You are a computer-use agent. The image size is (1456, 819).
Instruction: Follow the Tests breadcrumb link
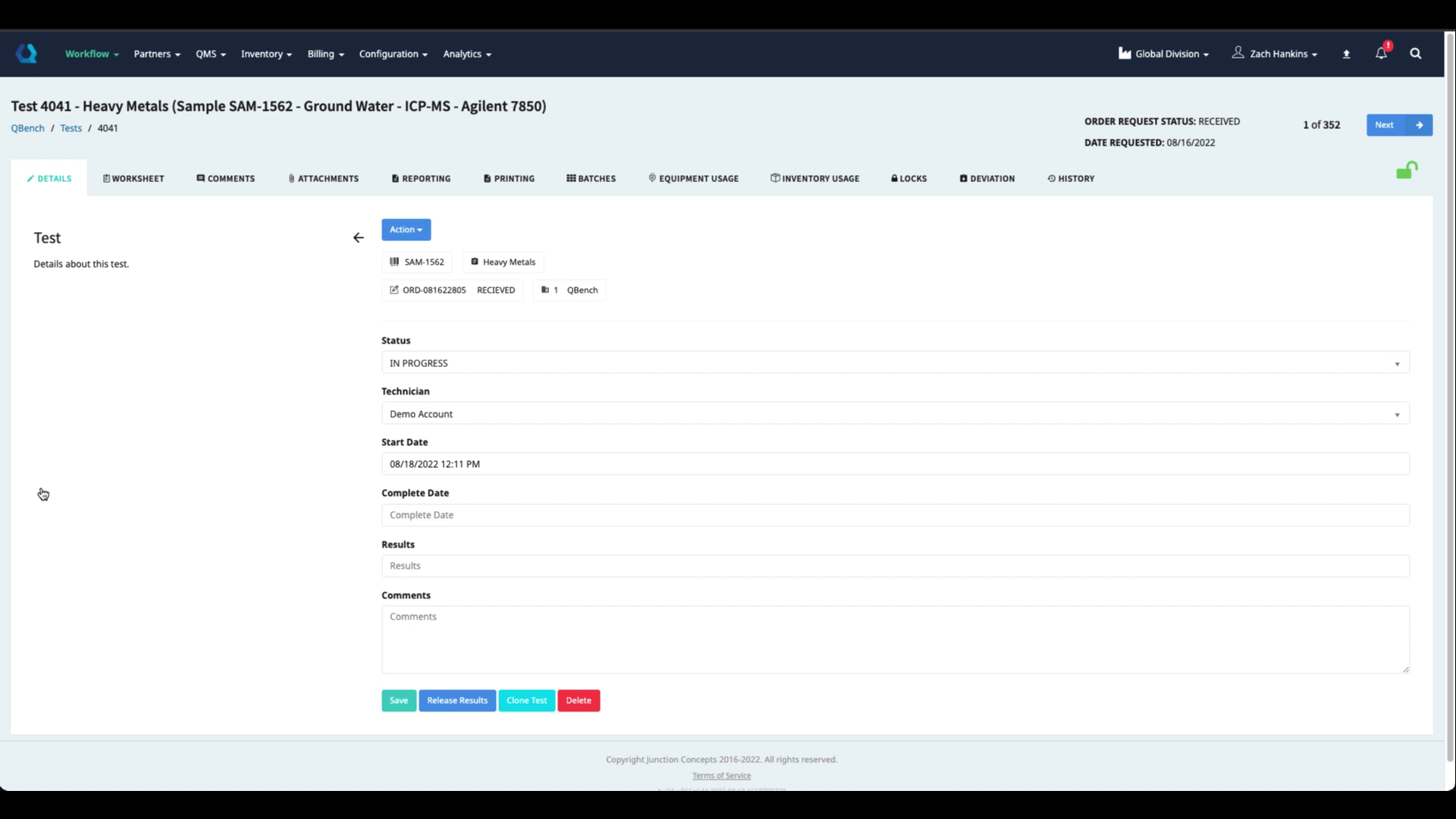[x=71, y=128]
